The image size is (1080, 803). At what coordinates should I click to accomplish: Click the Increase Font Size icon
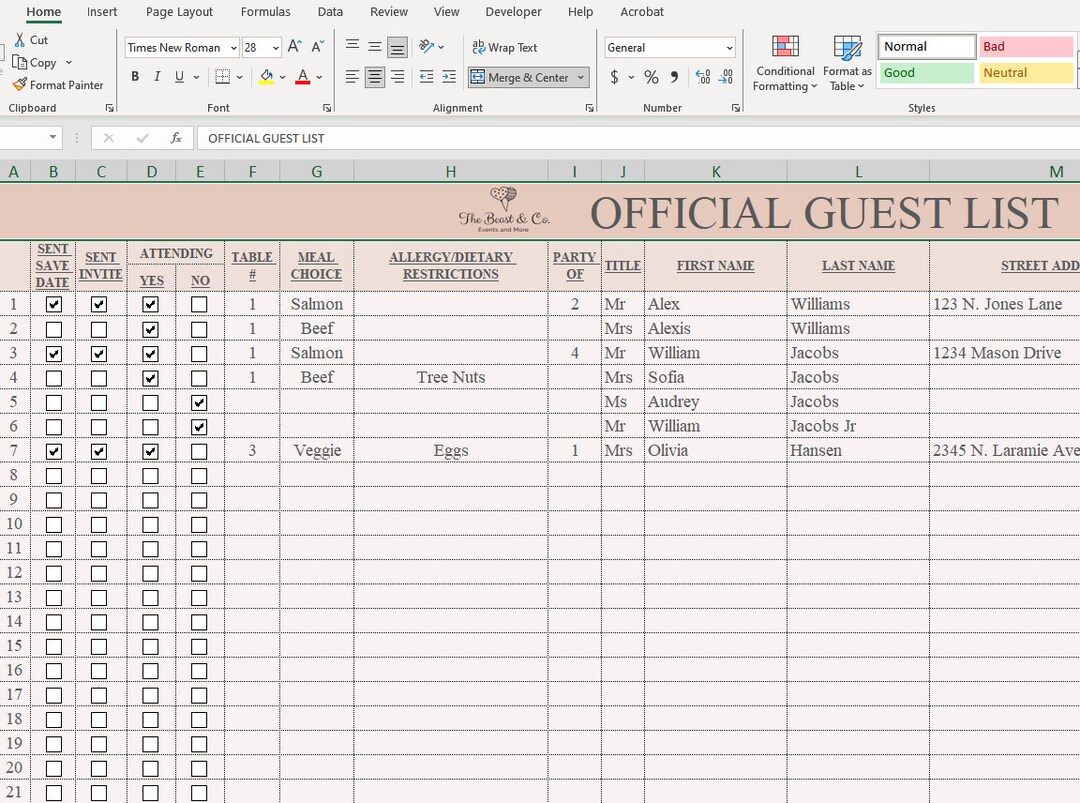point(292,45)
